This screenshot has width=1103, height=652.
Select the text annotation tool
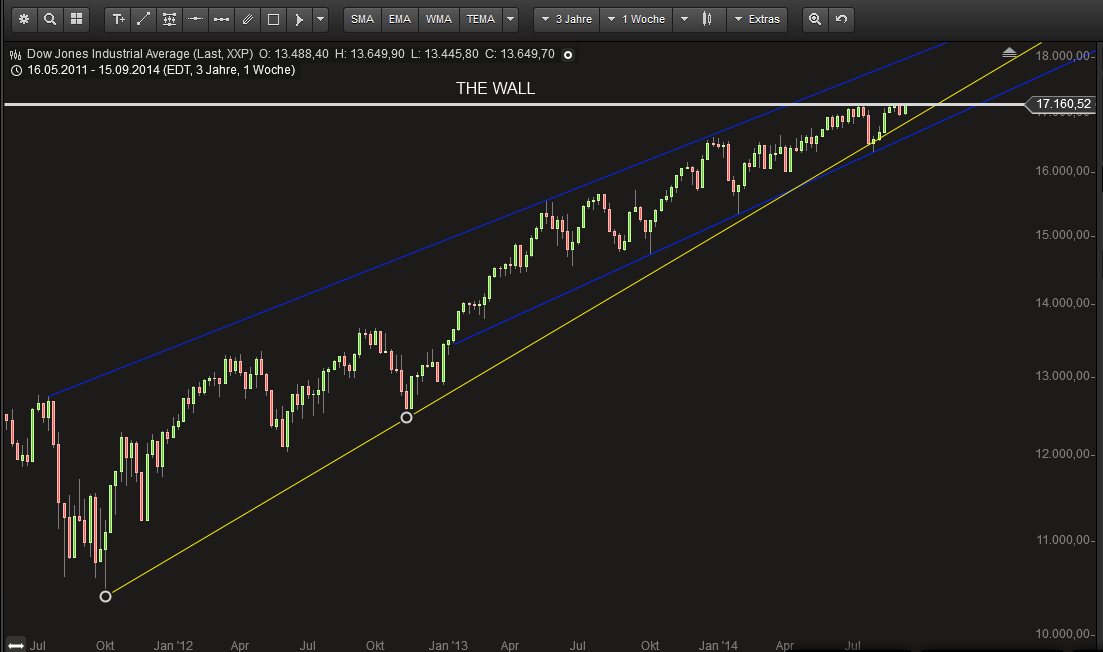pos(118,19)
